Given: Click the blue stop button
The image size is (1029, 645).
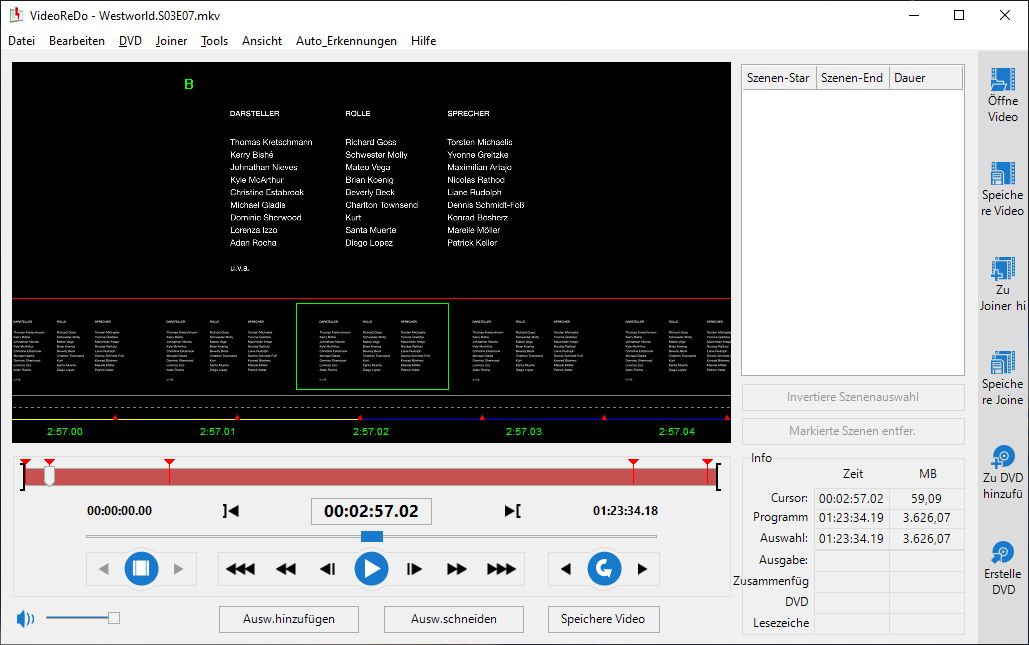Looking at the screenshot, I should (x=141, y=568).
